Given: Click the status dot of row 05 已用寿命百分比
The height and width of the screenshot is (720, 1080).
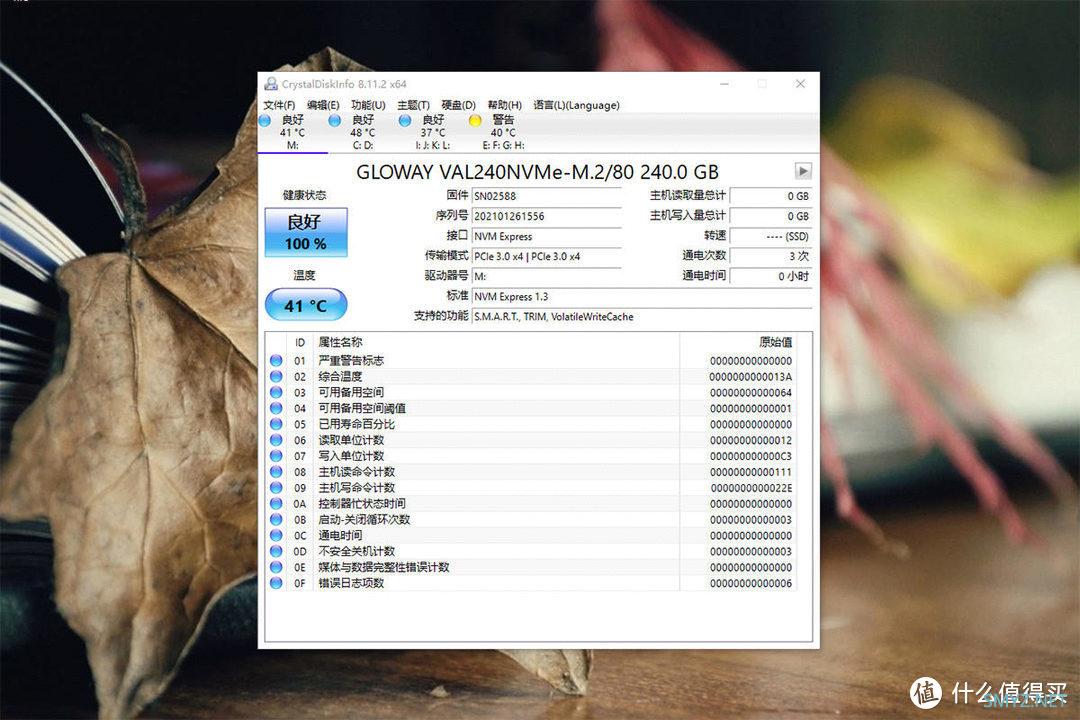Looking at the screenshot, I should point(276,424).
